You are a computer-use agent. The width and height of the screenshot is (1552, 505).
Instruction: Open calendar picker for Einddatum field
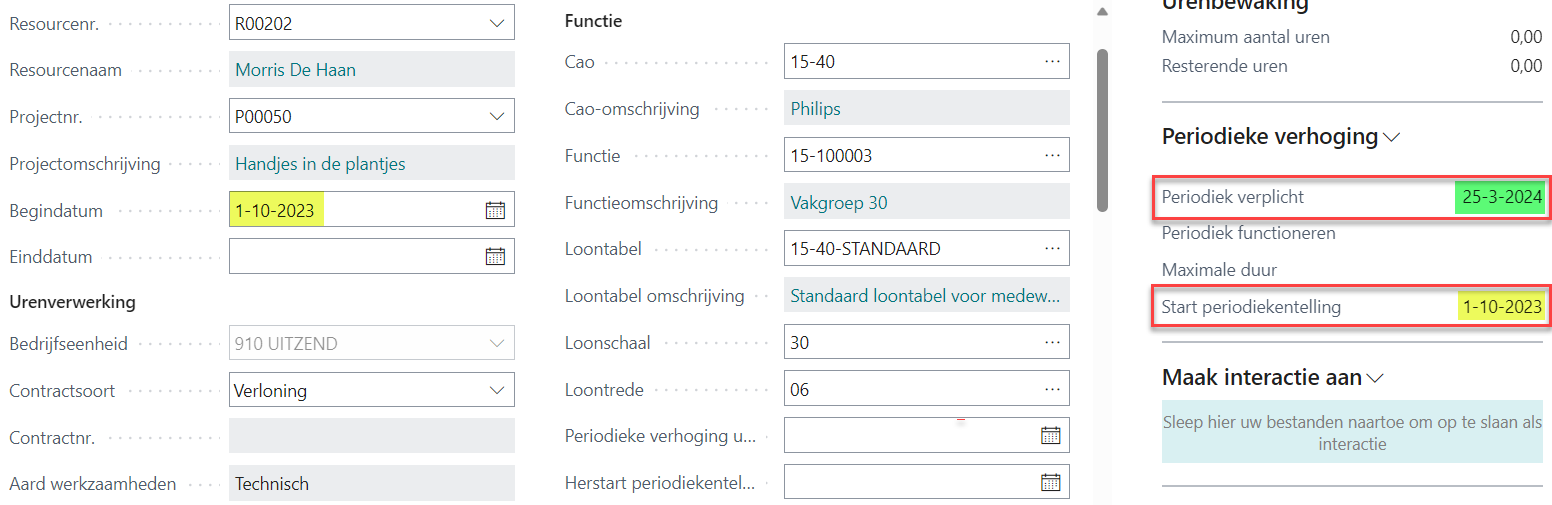coord(495,256)
